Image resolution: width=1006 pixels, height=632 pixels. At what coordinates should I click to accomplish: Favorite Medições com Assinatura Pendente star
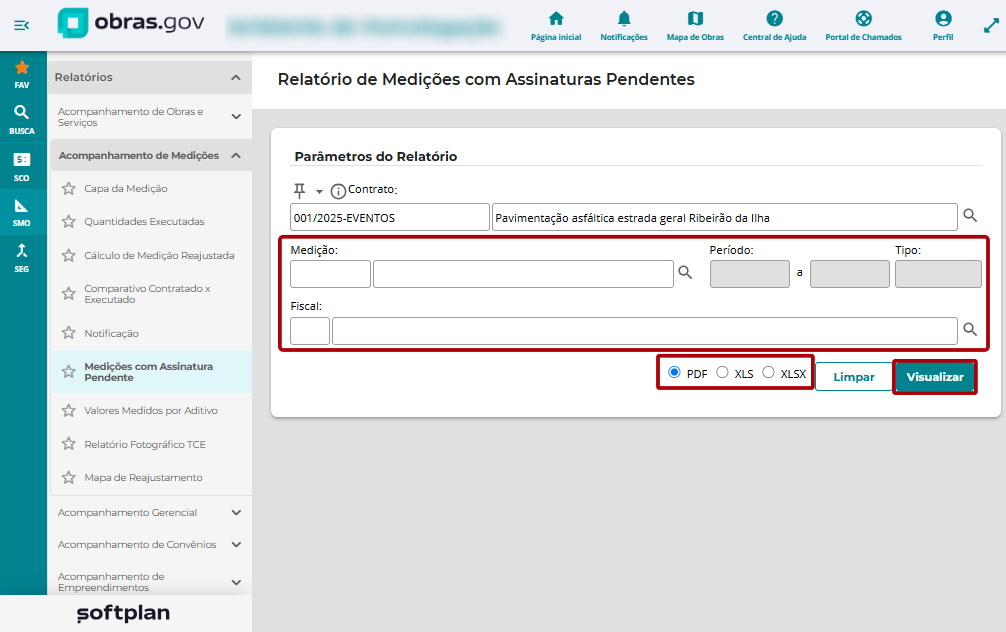[x=69, y=372]
